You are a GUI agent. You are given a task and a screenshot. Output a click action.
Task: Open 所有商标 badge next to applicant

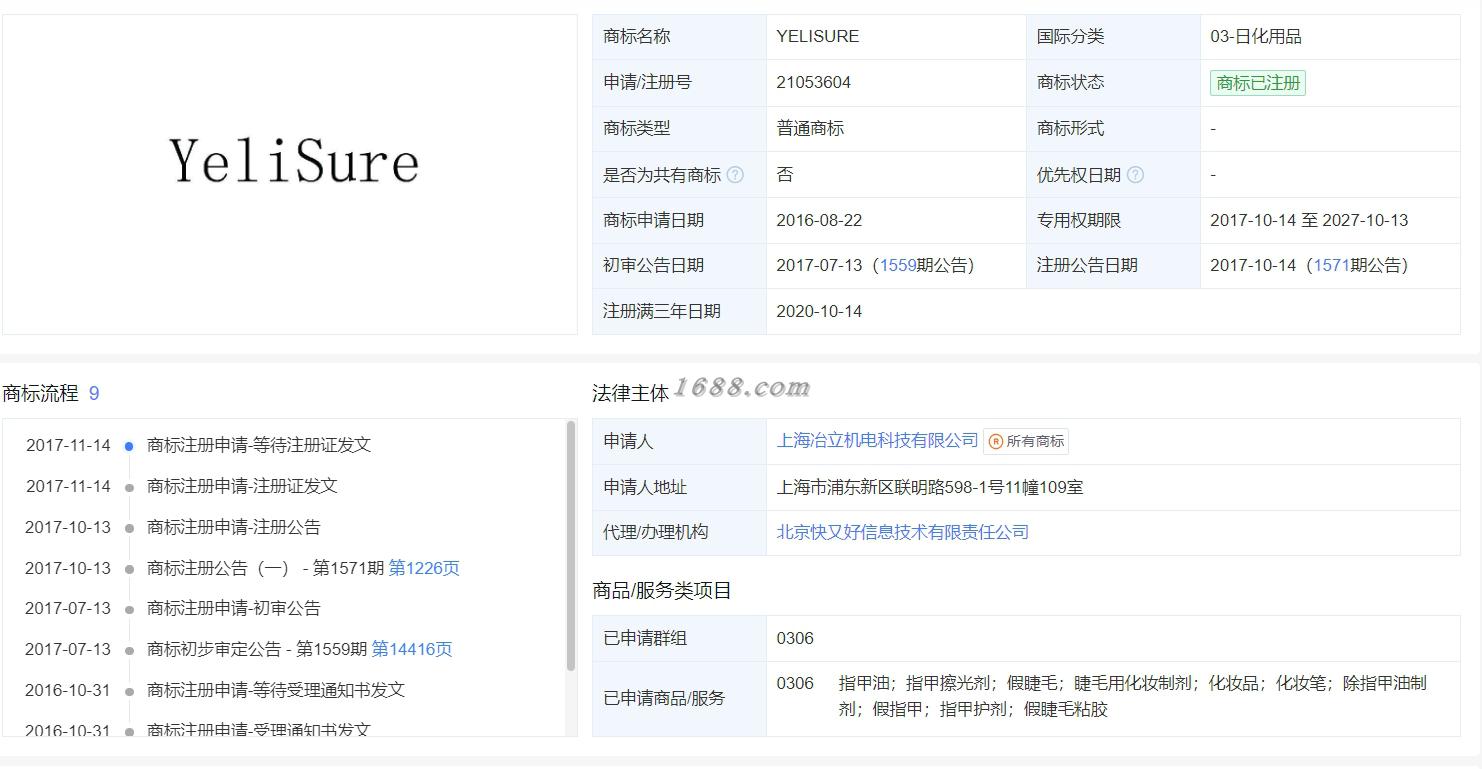point(1026,441)
